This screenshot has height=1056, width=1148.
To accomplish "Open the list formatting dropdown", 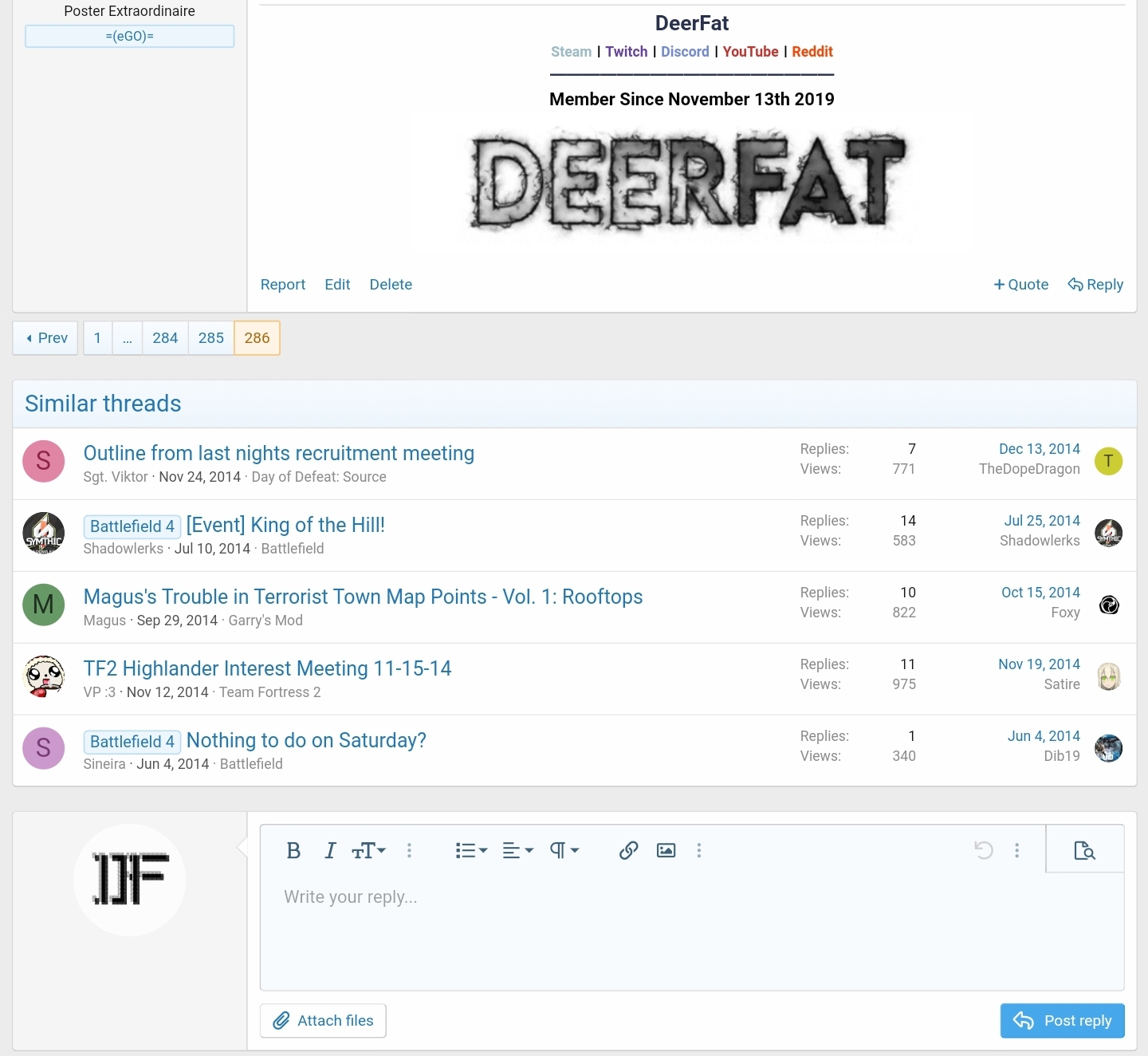I will coord(471,850).
